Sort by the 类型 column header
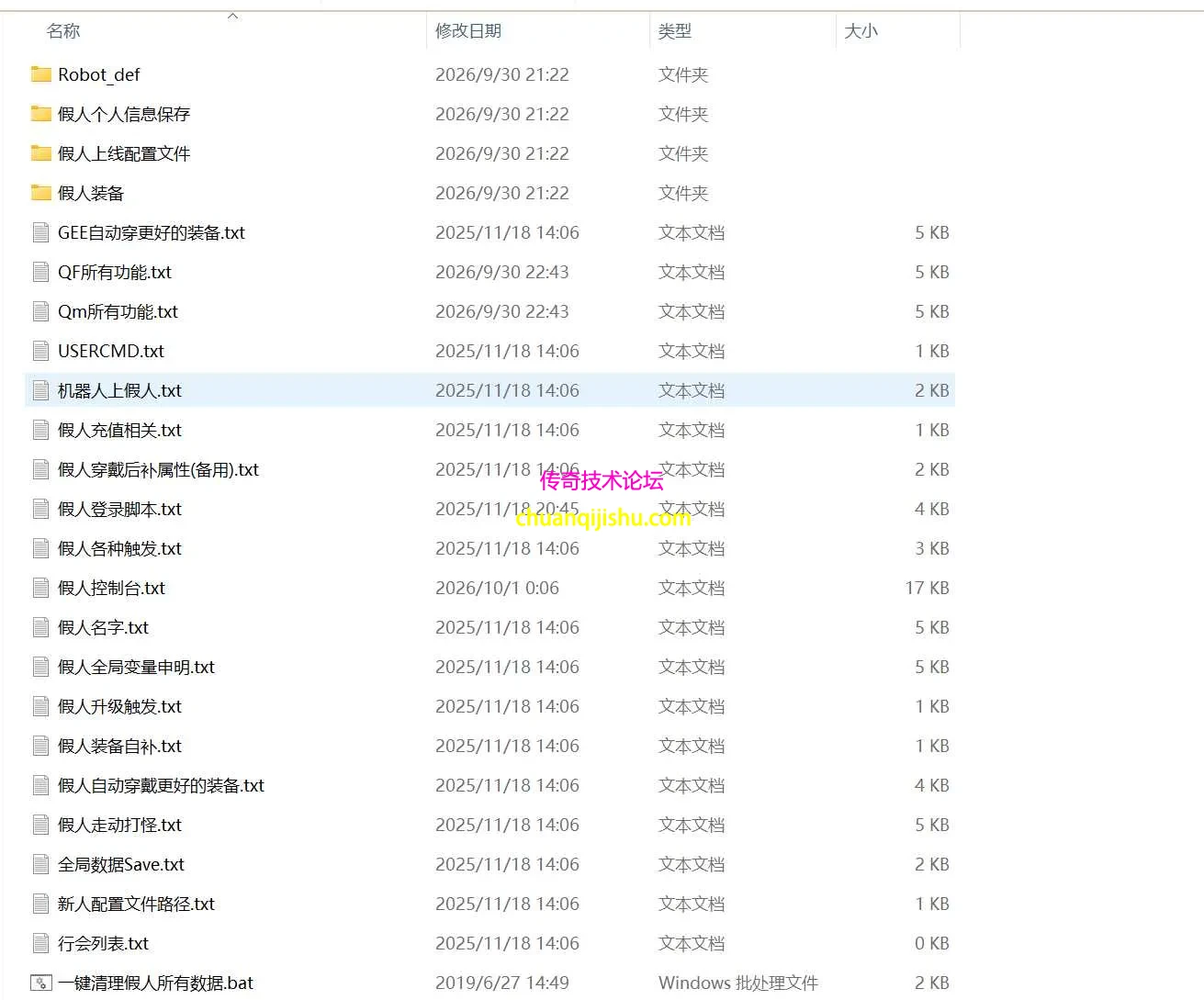This screenshot has height=1000, width=1204. (x=675, y=31)
